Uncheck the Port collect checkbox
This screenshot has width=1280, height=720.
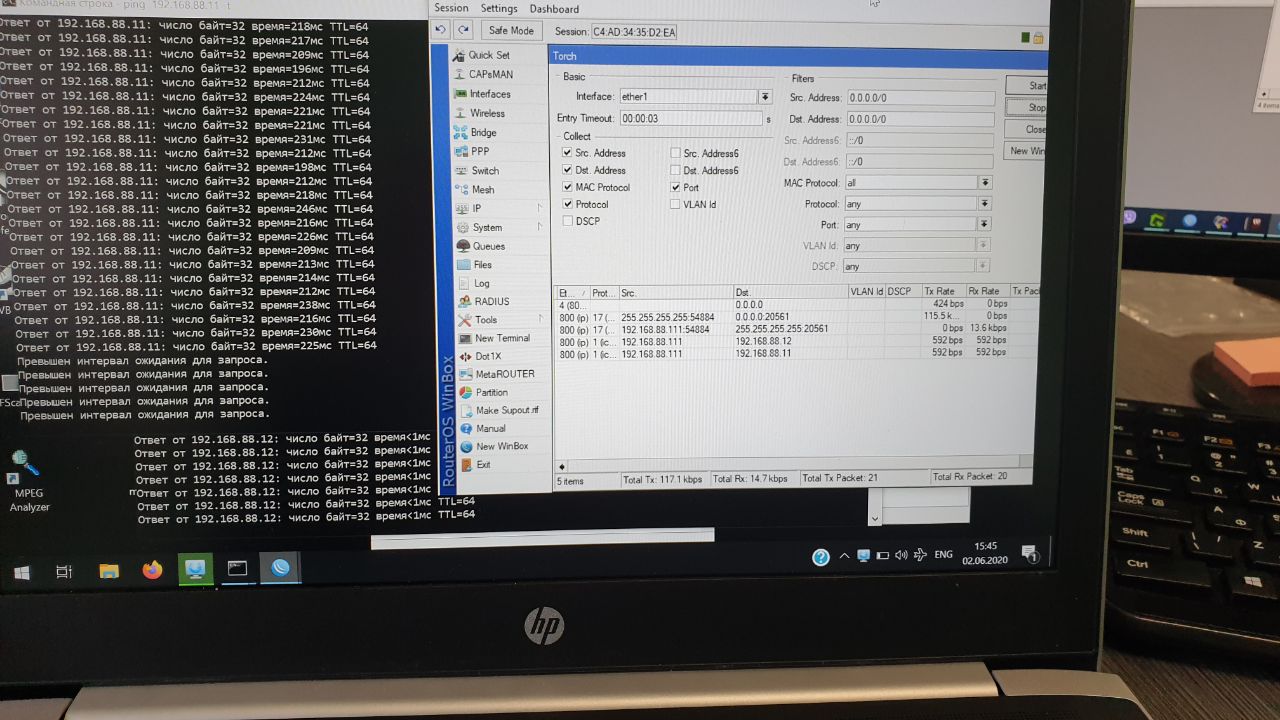(x=676, y=187)
